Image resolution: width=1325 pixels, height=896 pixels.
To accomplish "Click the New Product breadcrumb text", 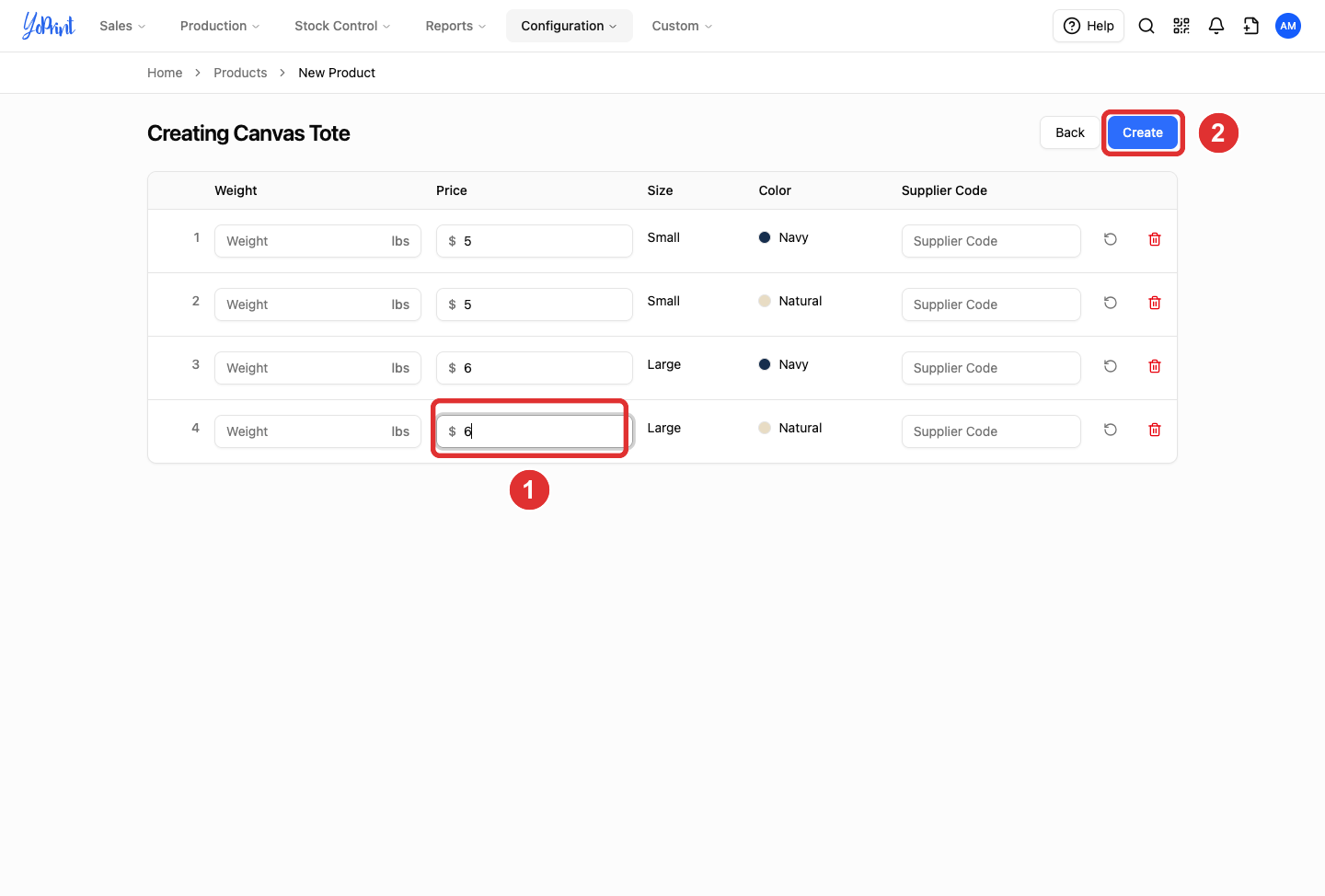I will (337, 73).
